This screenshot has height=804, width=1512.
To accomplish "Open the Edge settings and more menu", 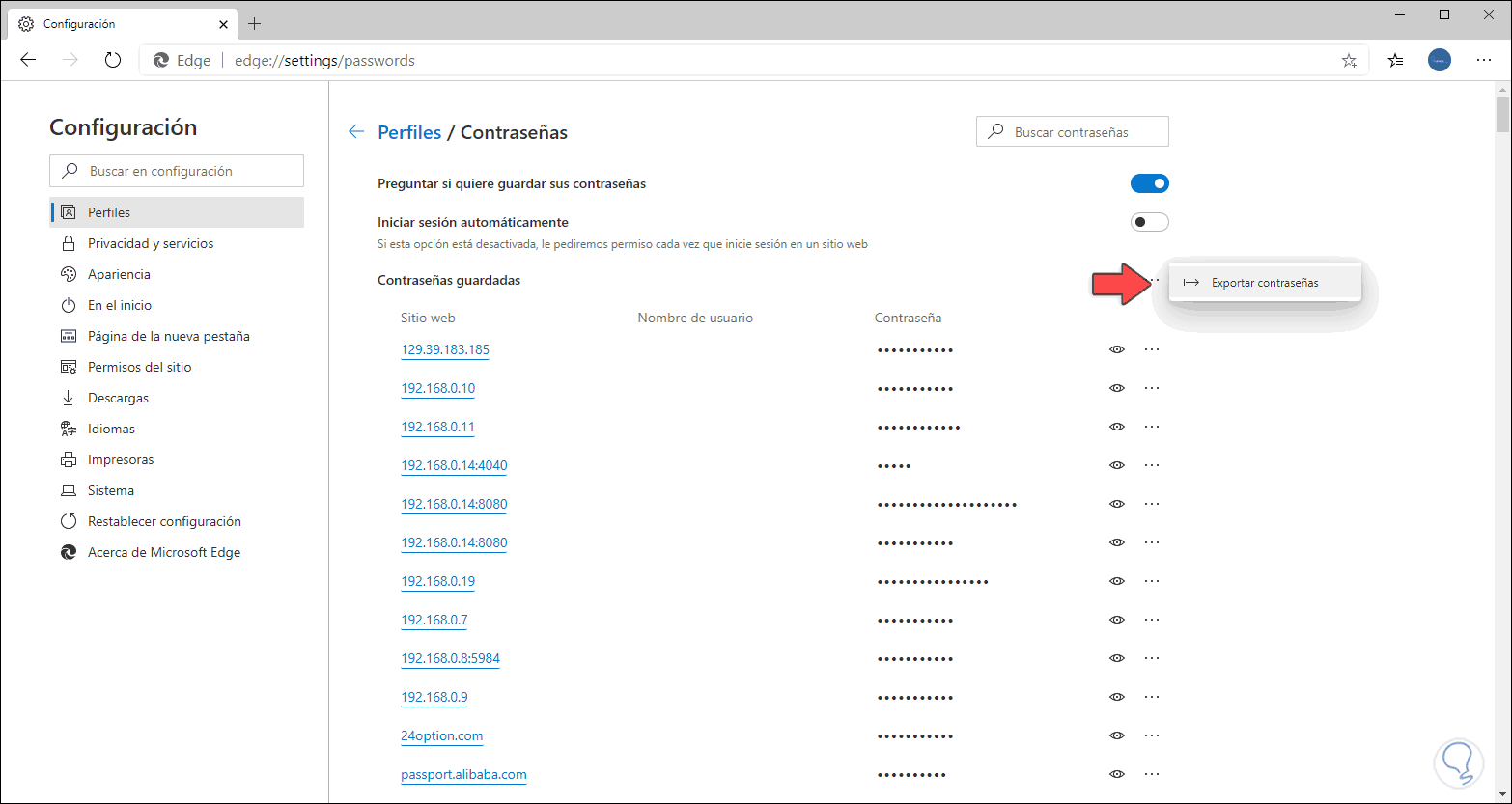I will (x=1484, y=60).
